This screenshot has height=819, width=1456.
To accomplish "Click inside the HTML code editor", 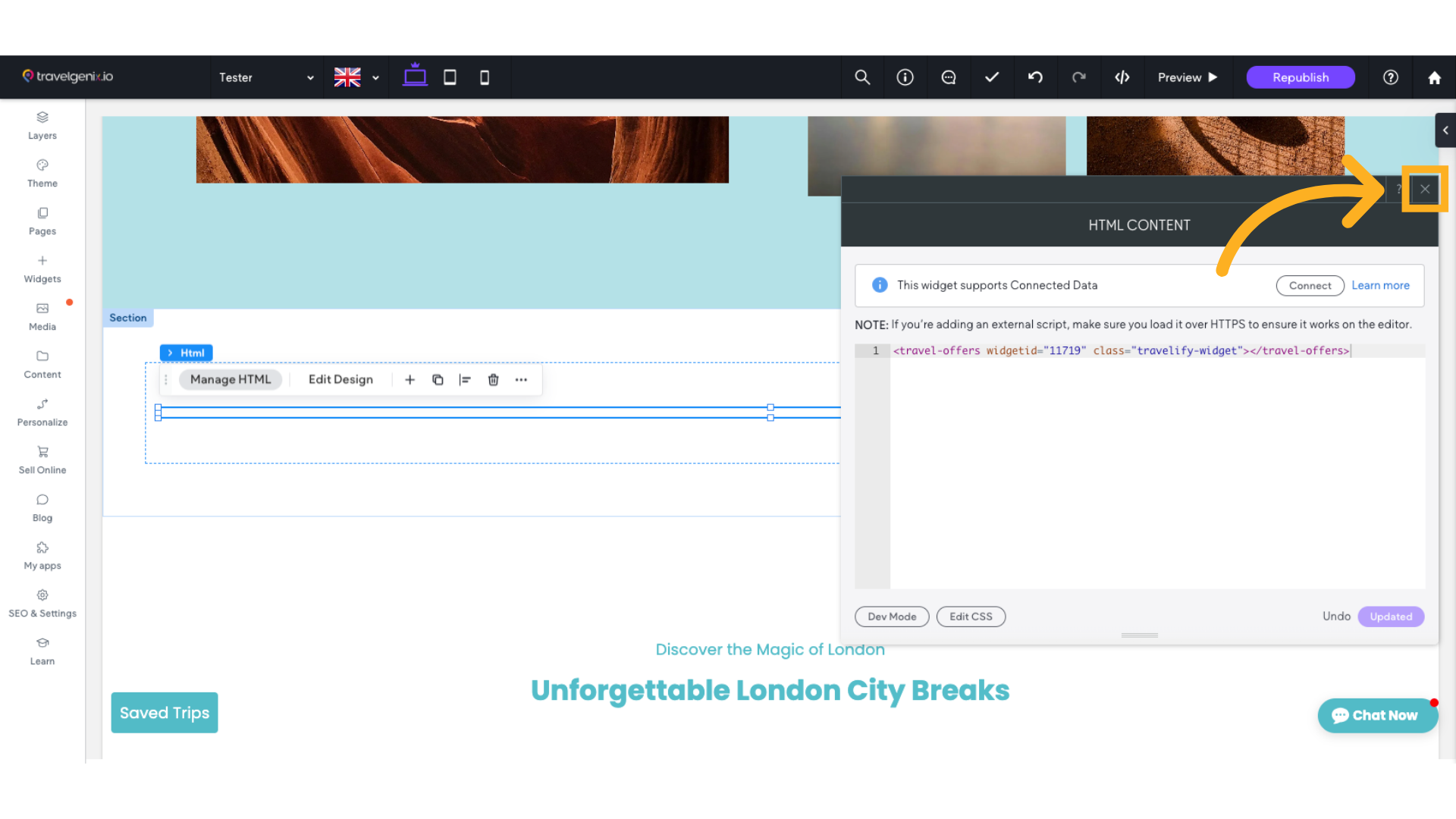I will [1157, 470].
